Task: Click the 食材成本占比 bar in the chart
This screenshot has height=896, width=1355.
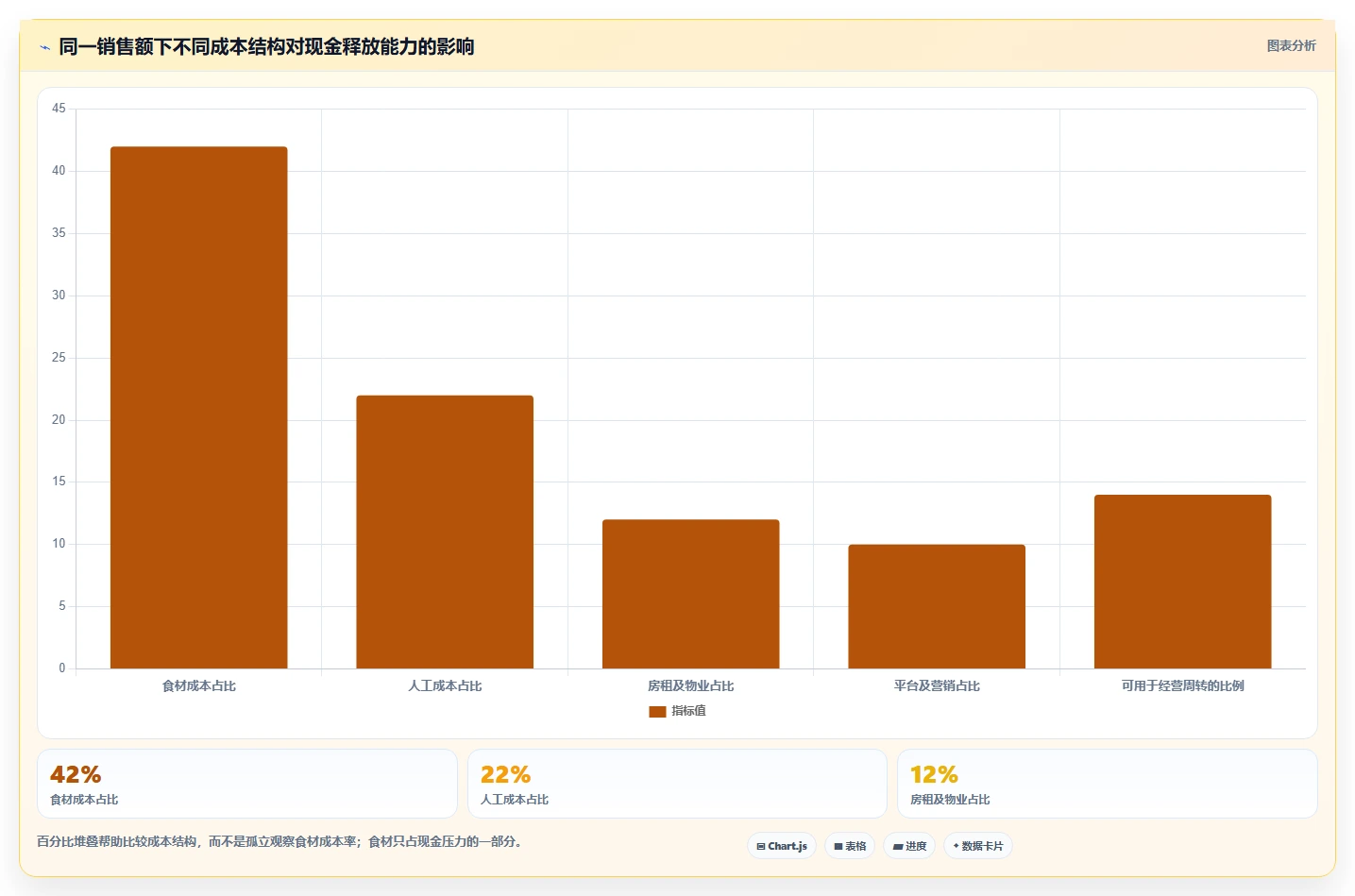Action: click(x=199, y=408)
